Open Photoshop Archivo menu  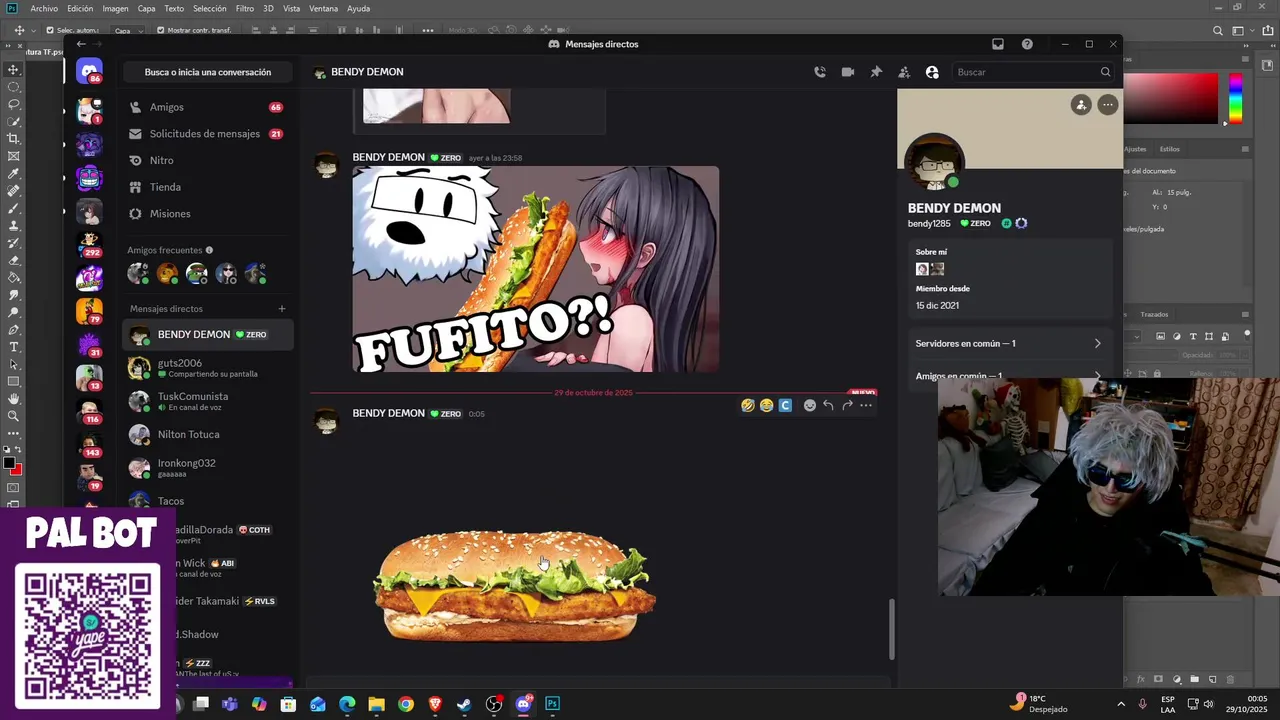coord(44,8)
